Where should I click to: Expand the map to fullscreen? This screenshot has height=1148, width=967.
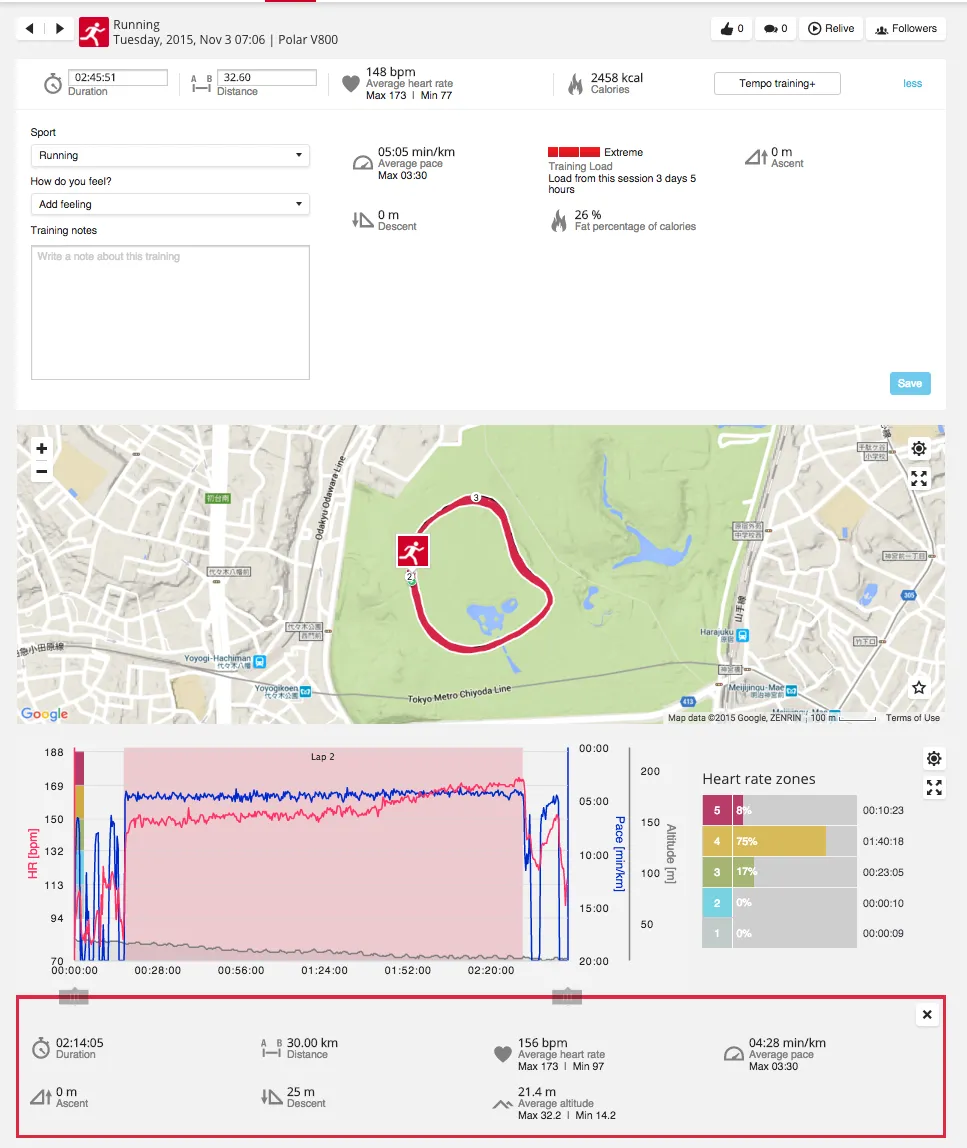pyautogui.click(x=919, y=479)
